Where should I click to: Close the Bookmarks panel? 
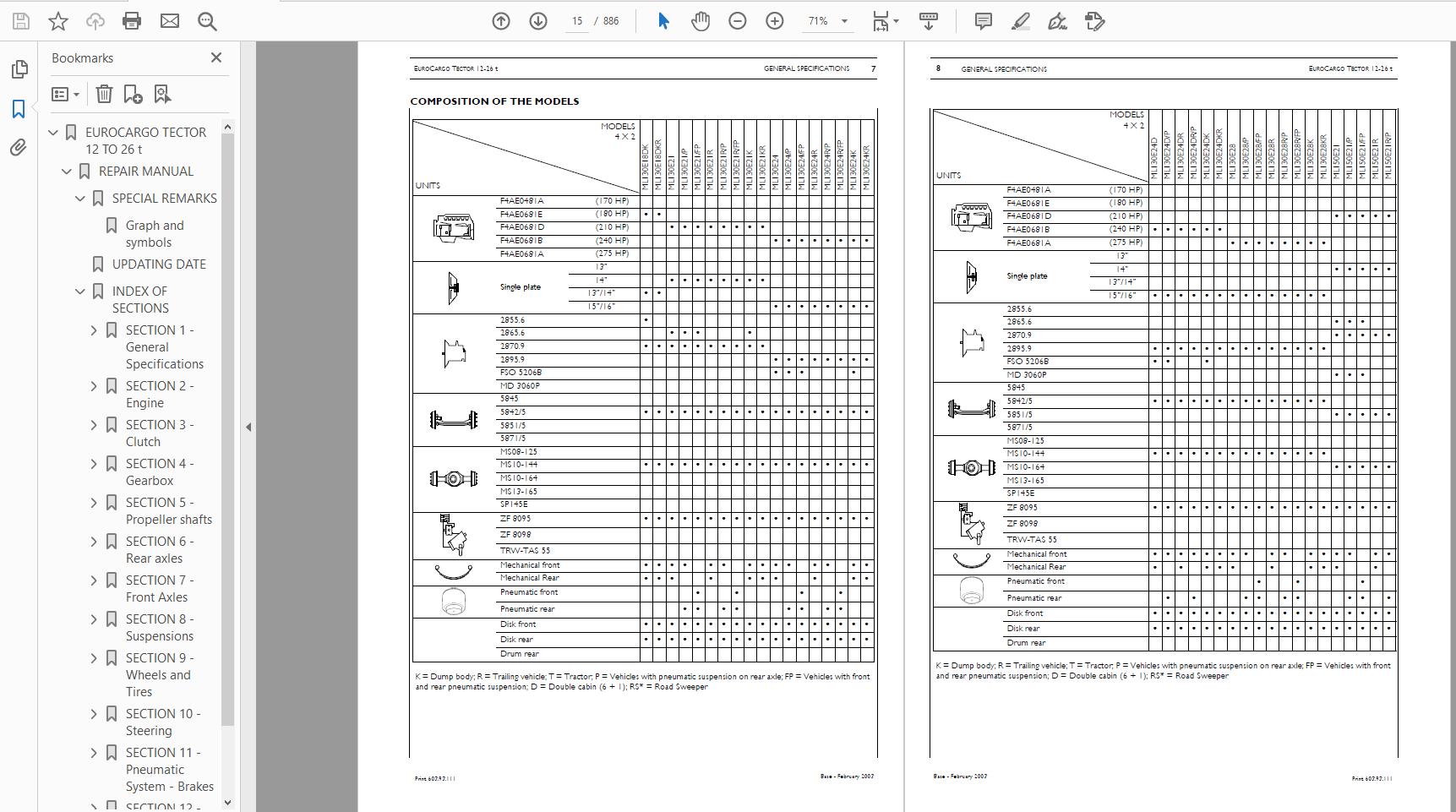pyautogui.click(x=216, y=57)
